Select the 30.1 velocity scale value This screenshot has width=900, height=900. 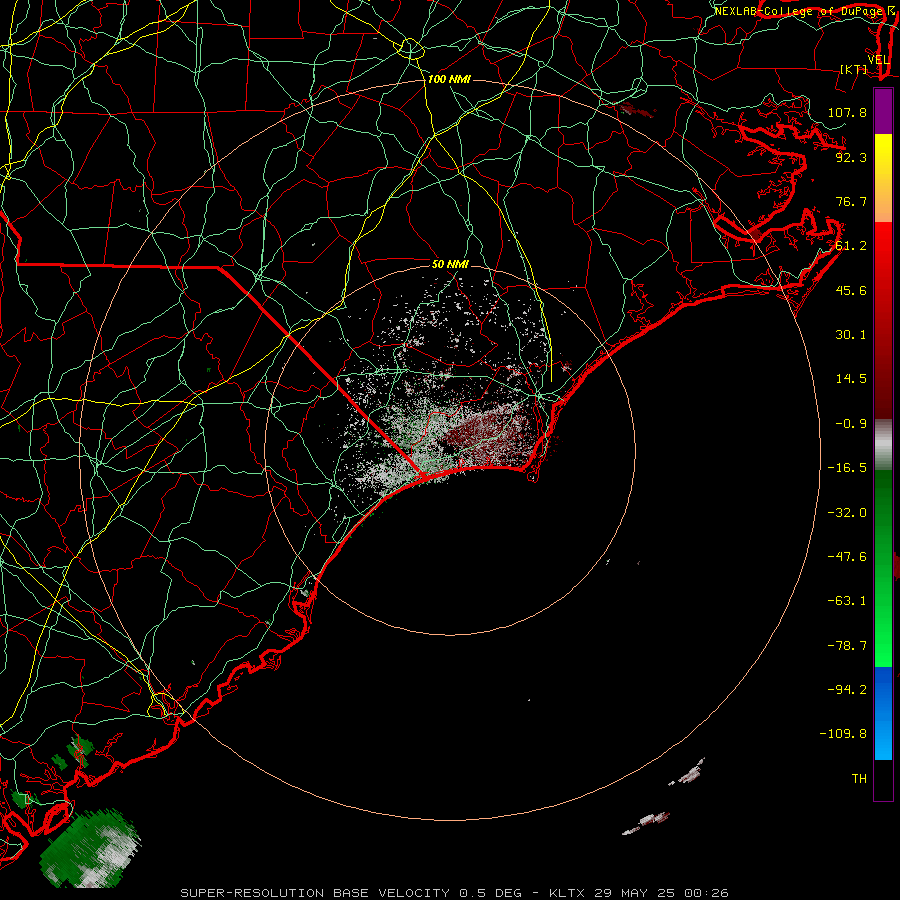[851, 335]
